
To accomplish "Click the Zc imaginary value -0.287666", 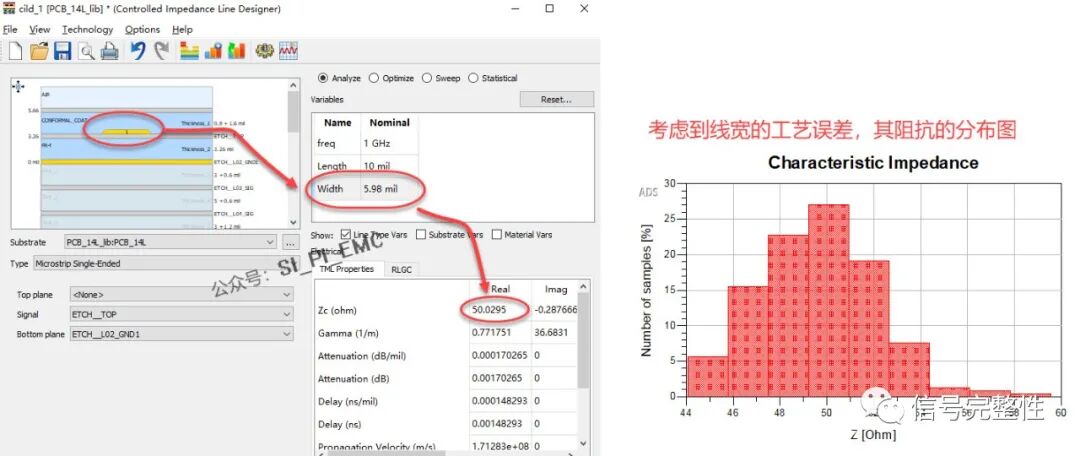I will click(554, 310).
